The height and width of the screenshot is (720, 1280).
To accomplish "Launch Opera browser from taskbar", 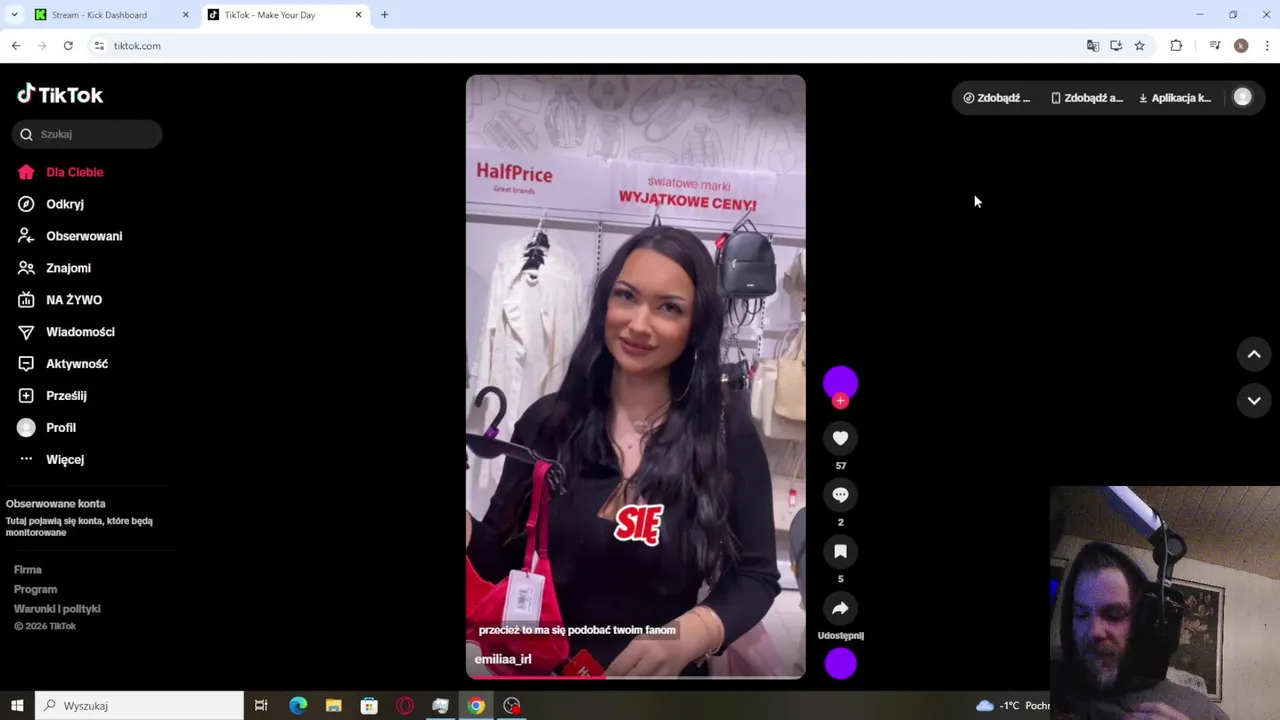I will coord(405,706).
